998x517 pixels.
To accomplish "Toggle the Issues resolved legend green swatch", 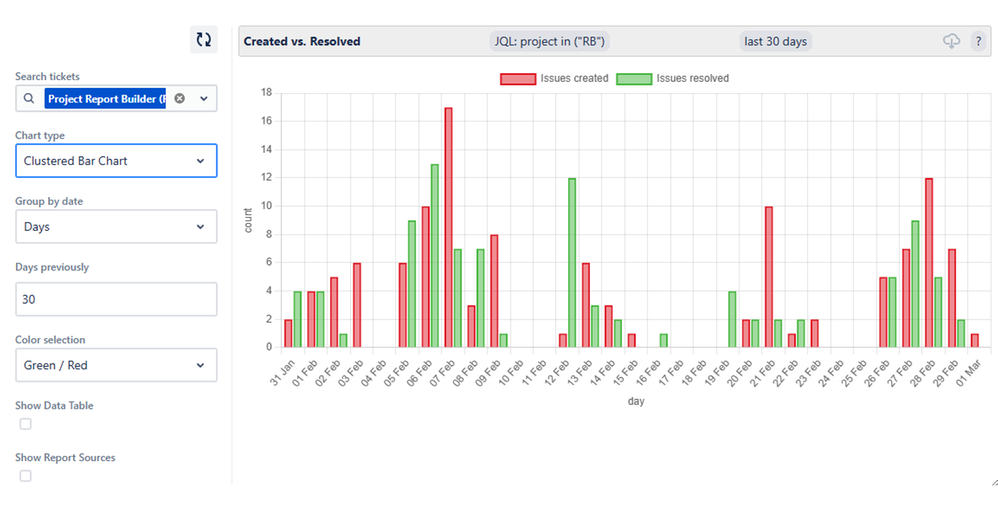I will pyautogui.click(x=634, y=79).
